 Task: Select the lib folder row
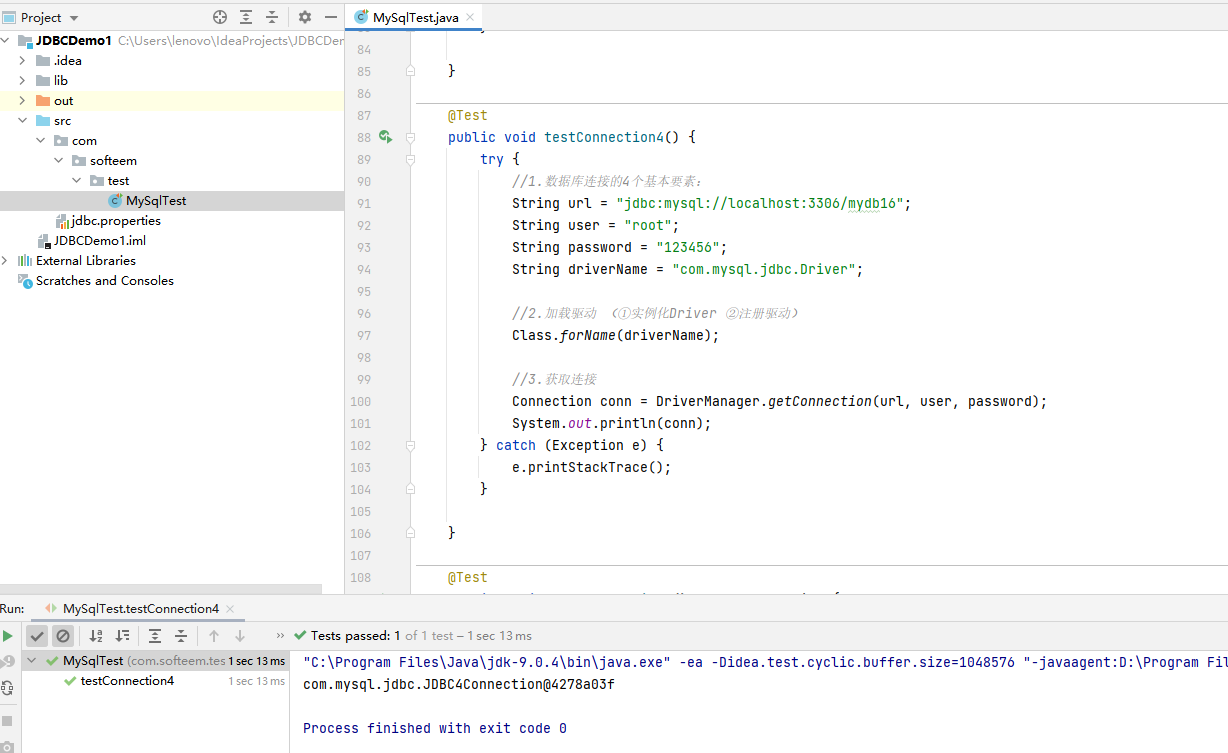[x=172, y=81]
